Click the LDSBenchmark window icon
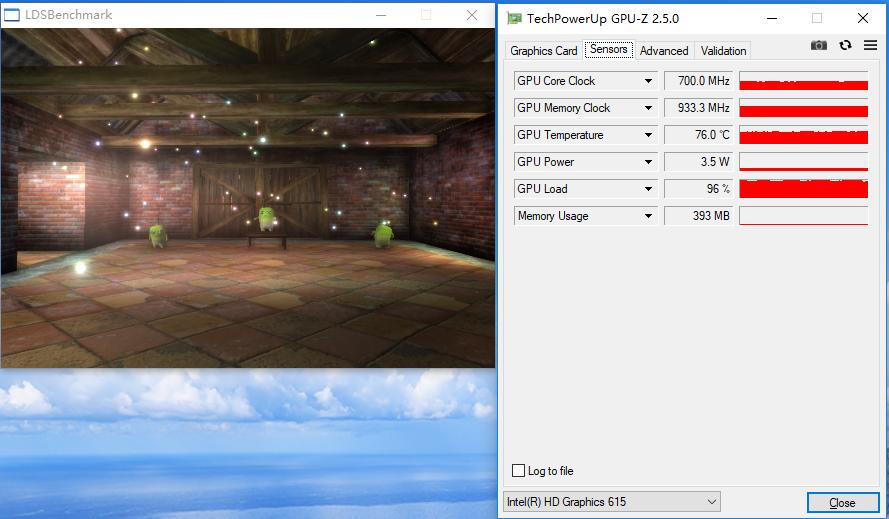 click(x=11, y=15)
